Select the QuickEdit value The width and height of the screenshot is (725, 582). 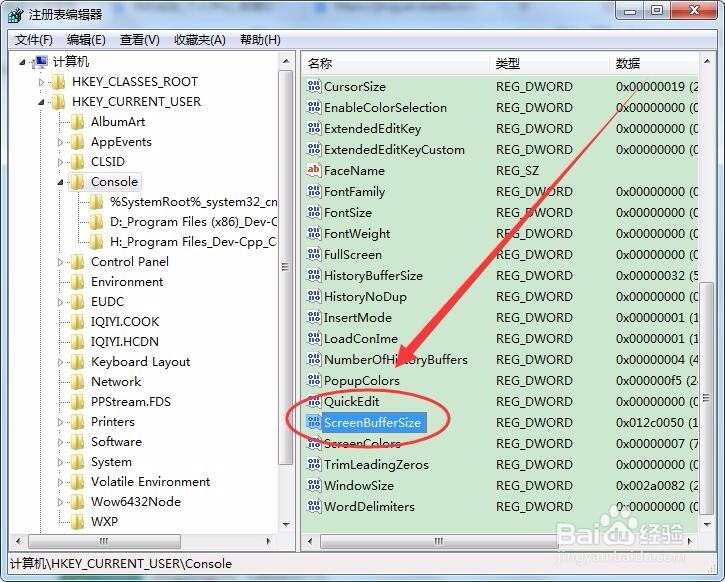[351, 401]
